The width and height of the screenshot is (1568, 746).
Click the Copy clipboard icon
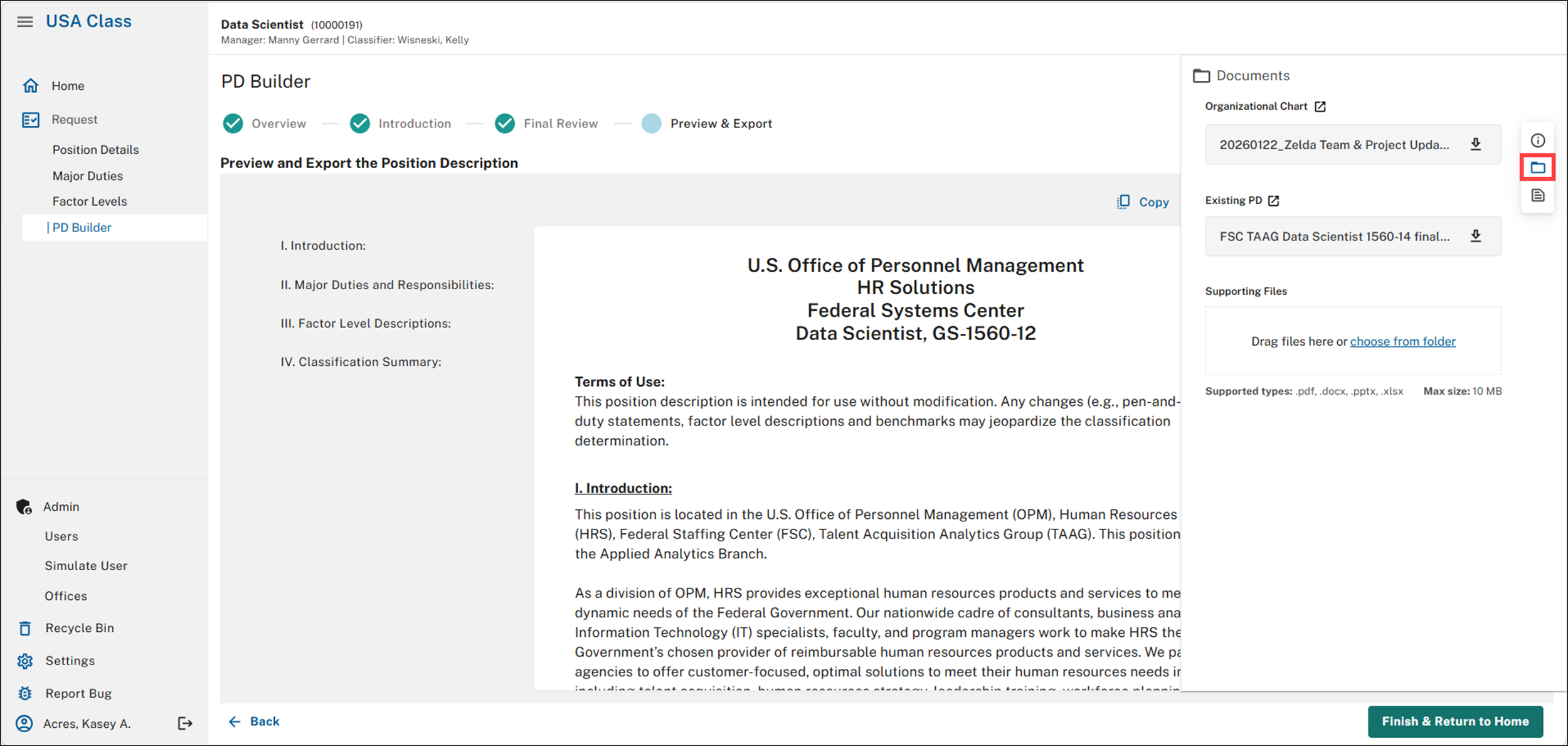click(x=1123, y=201)
